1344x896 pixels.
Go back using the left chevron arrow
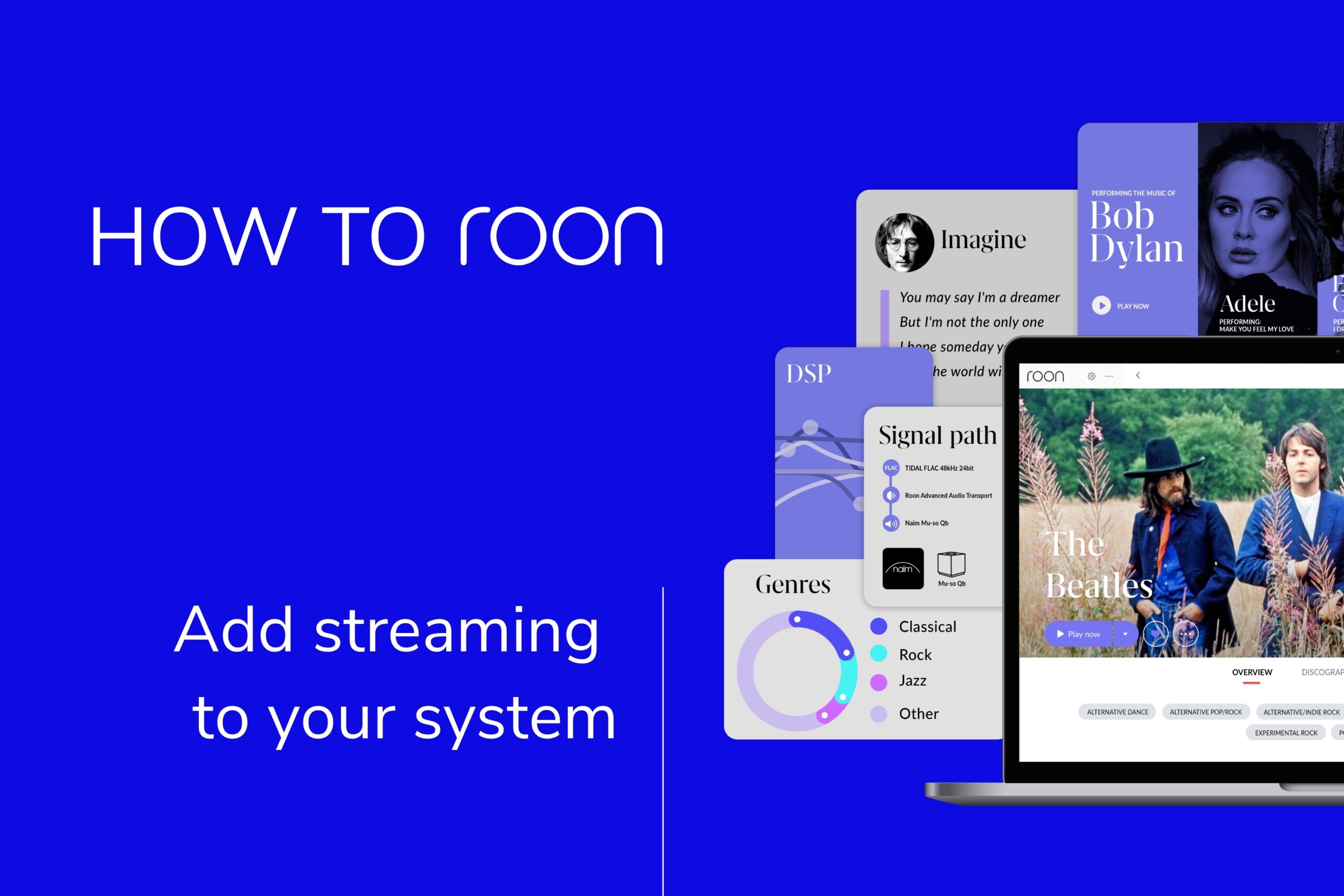[x=1138, y=375]
